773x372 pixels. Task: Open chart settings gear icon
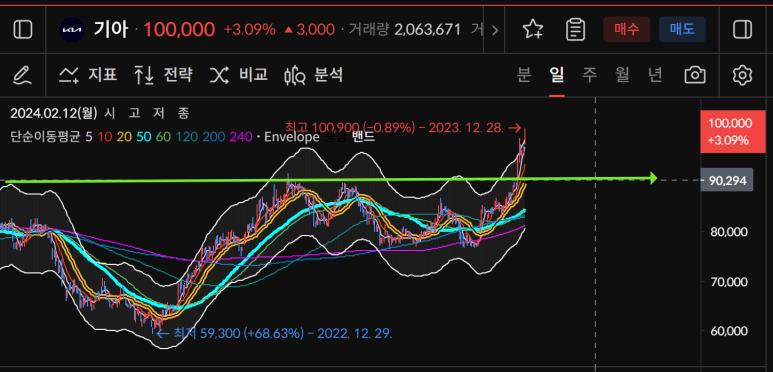[x=742, y=75]
